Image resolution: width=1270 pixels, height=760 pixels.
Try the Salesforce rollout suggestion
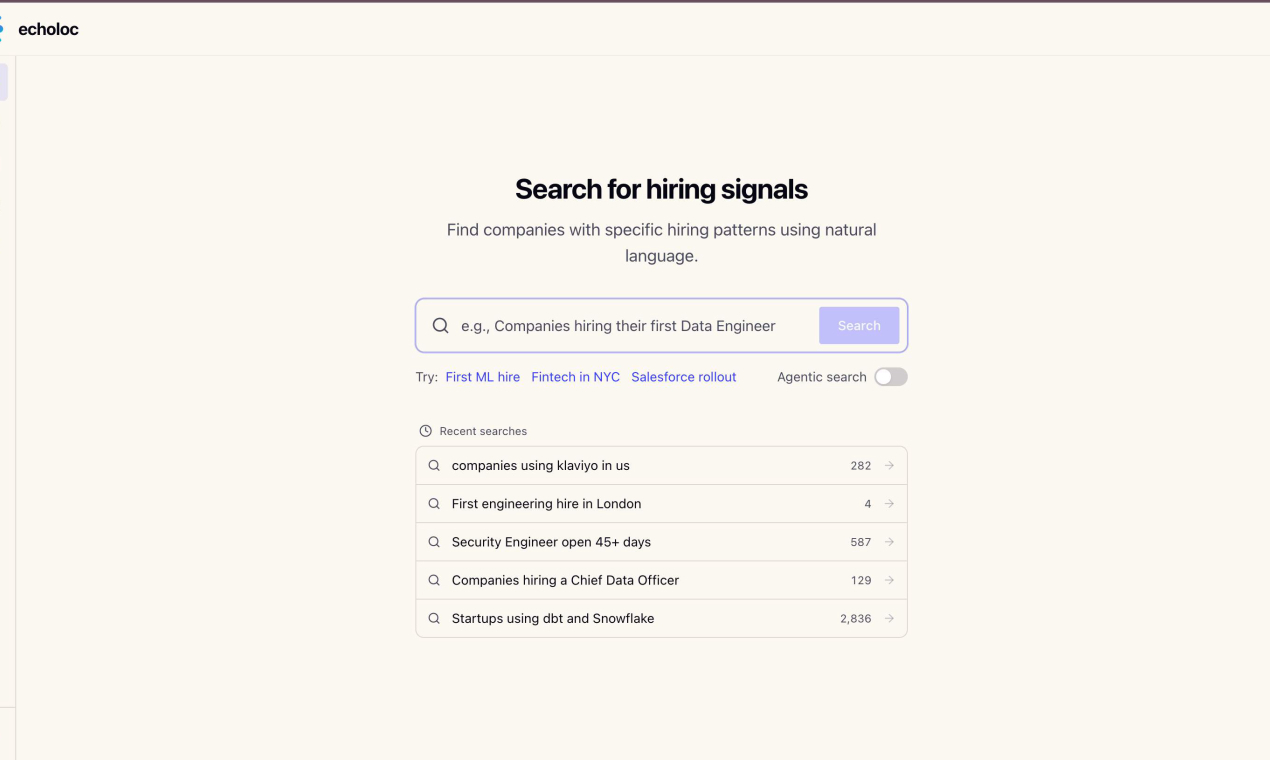point(683,377)
